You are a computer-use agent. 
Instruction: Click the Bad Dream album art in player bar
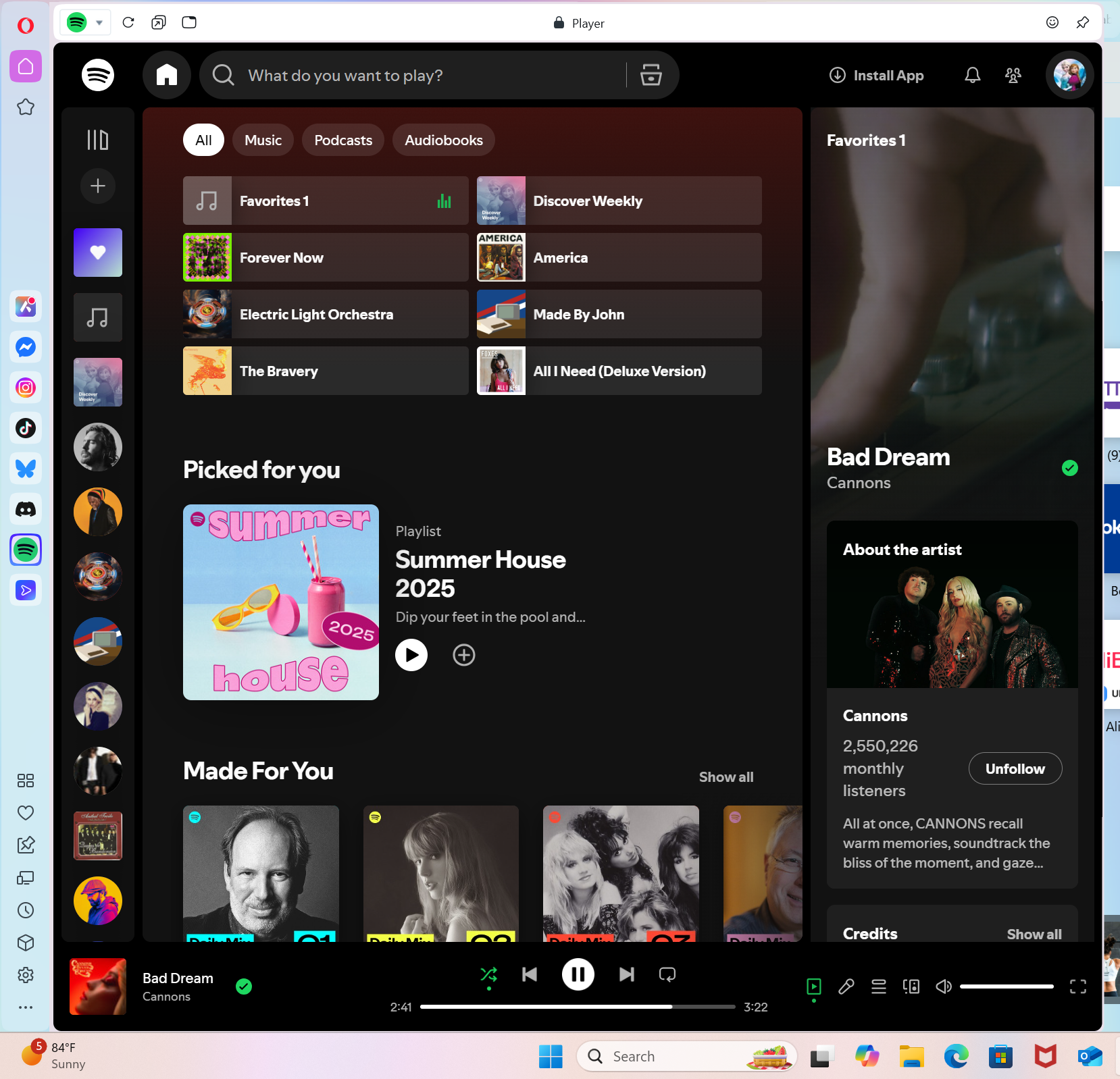click(x=98, y=986)
